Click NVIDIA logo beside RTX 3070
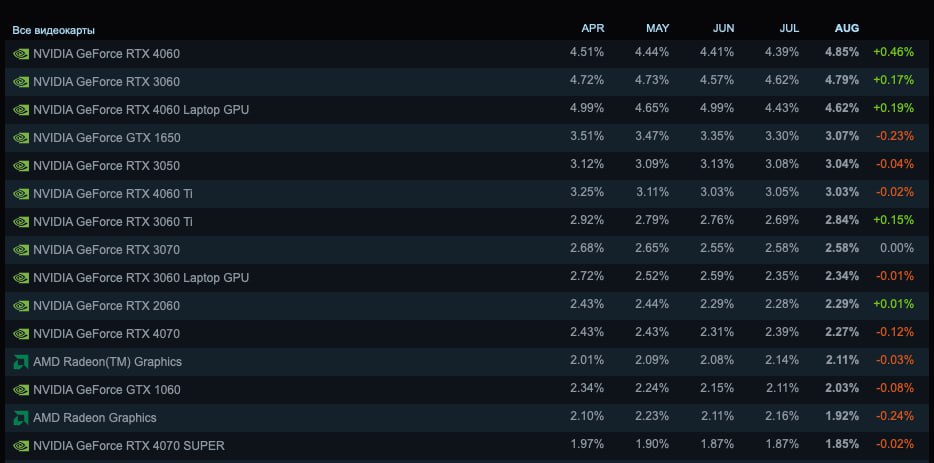The width and height of the screenshot is (934, 463). tap(21, 250)
